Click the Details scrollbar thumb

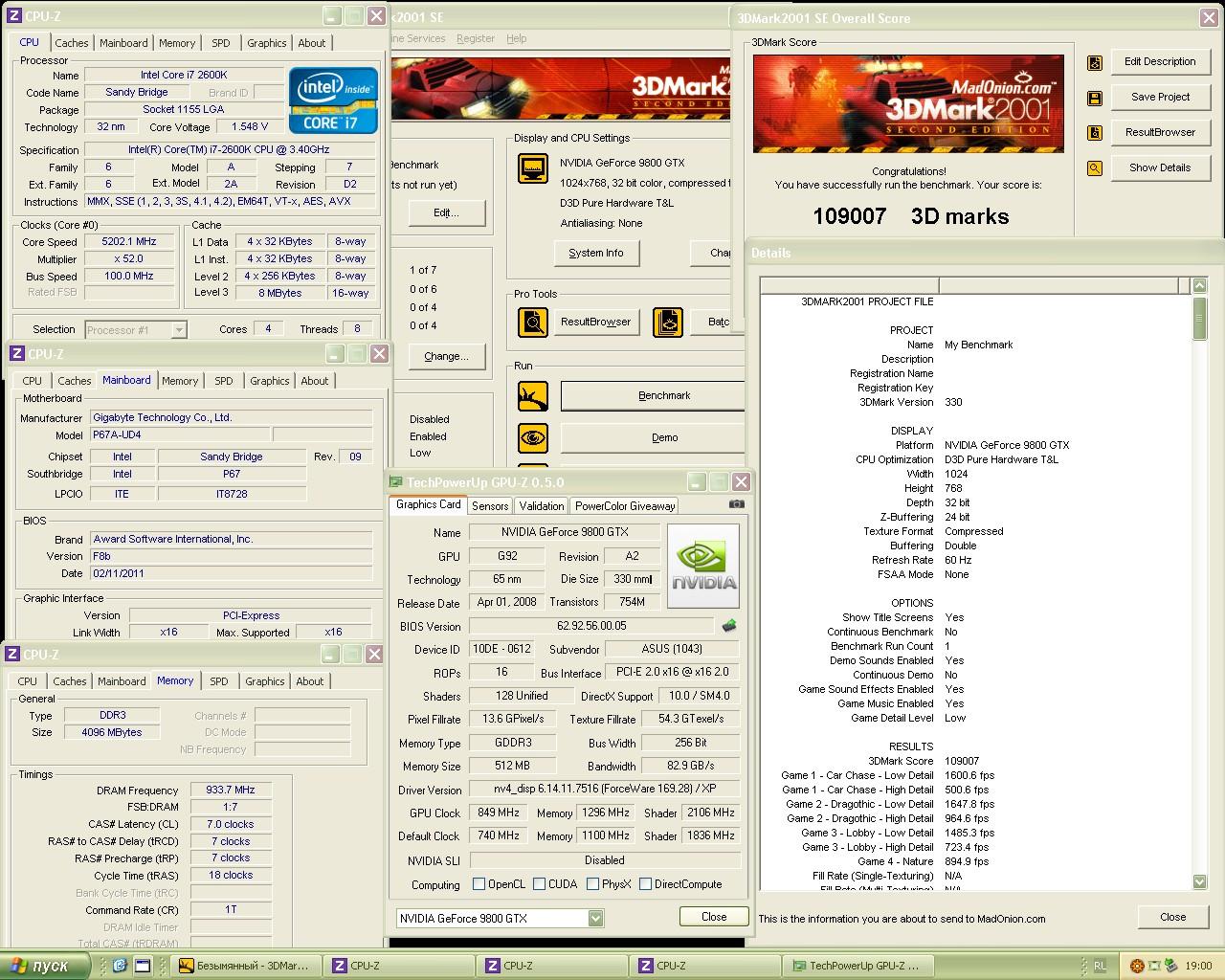tap(1200, 319)
